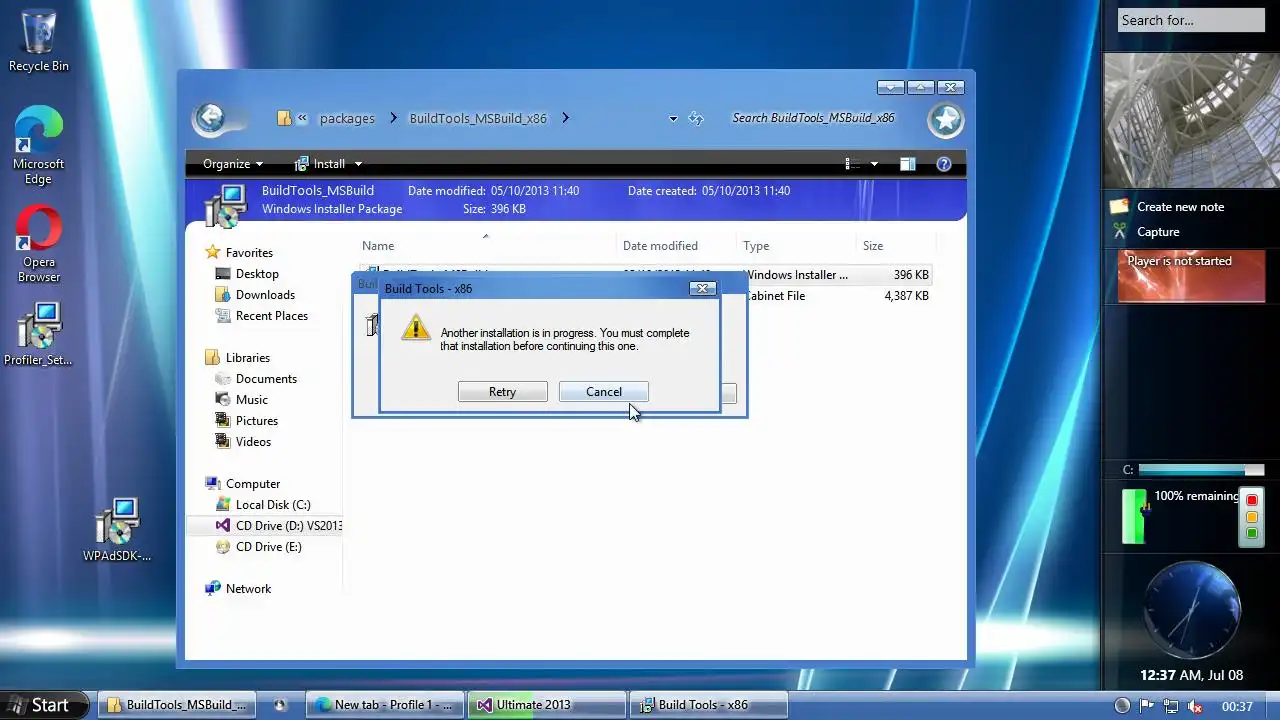Select the BuildTools_MSBuild_x86 breadcrumb

pos(478,118)
